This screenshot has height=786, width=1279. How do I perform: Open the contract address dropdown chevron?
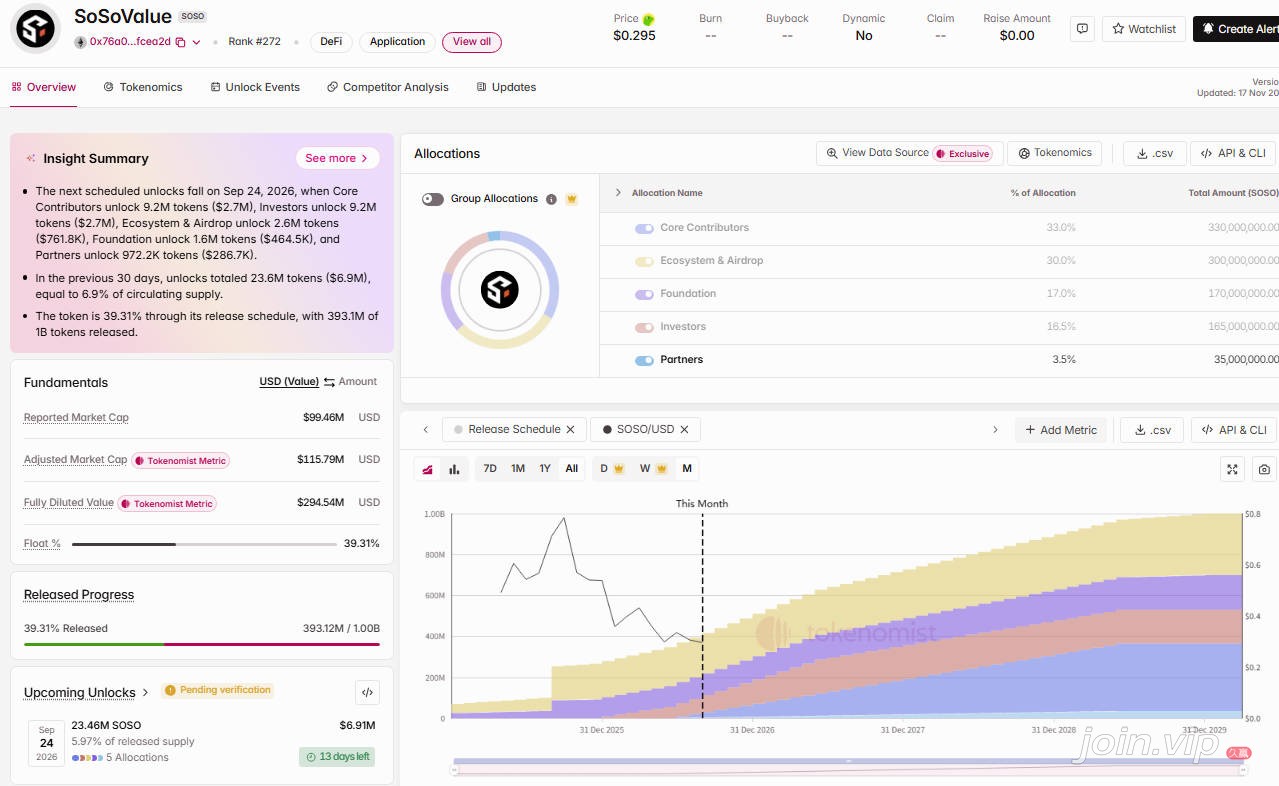[x=196, y=42]
